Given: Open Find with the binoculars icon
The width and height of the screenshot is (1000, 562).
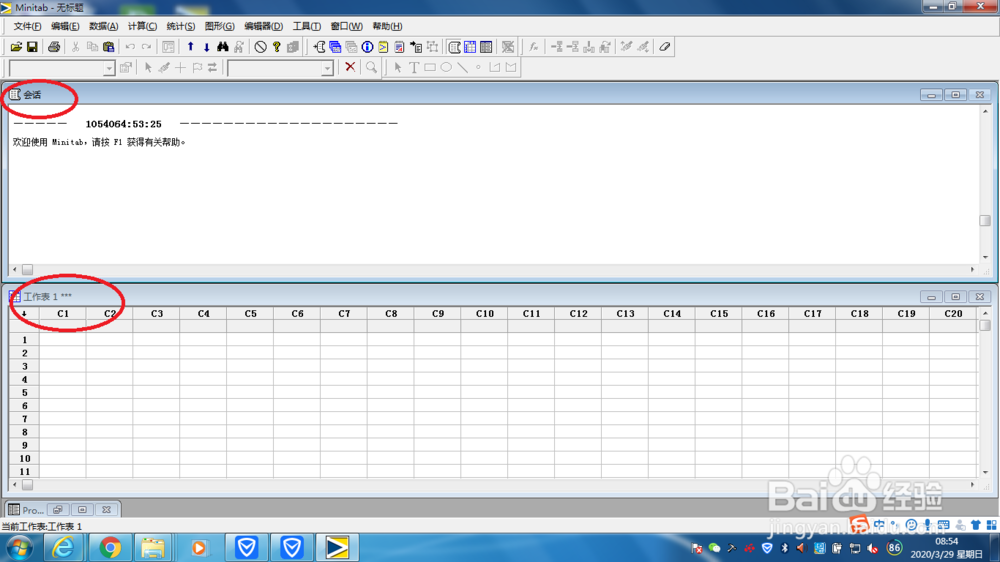Looking at the screenshot, I should pyautogui.click(x=223, y=47).
